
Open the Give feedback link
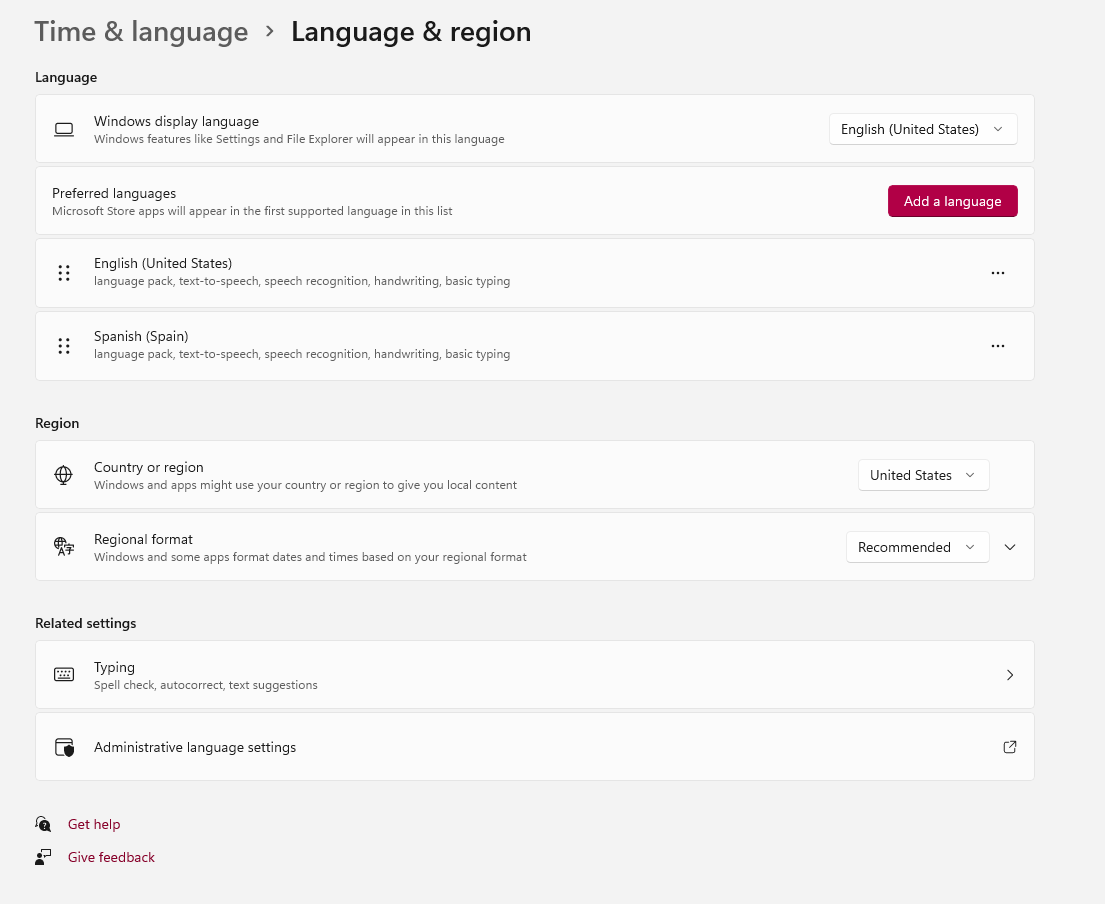tap(111, 857)
